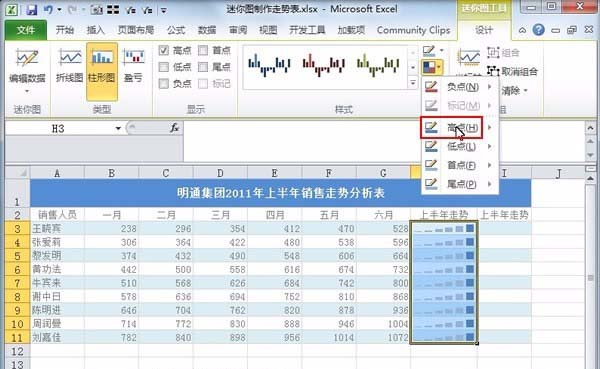Image resolution: width=600 pixels, height=369 pixels.
Task: Select 高点(H) menu entry
Action: click(x=460, y=127)
